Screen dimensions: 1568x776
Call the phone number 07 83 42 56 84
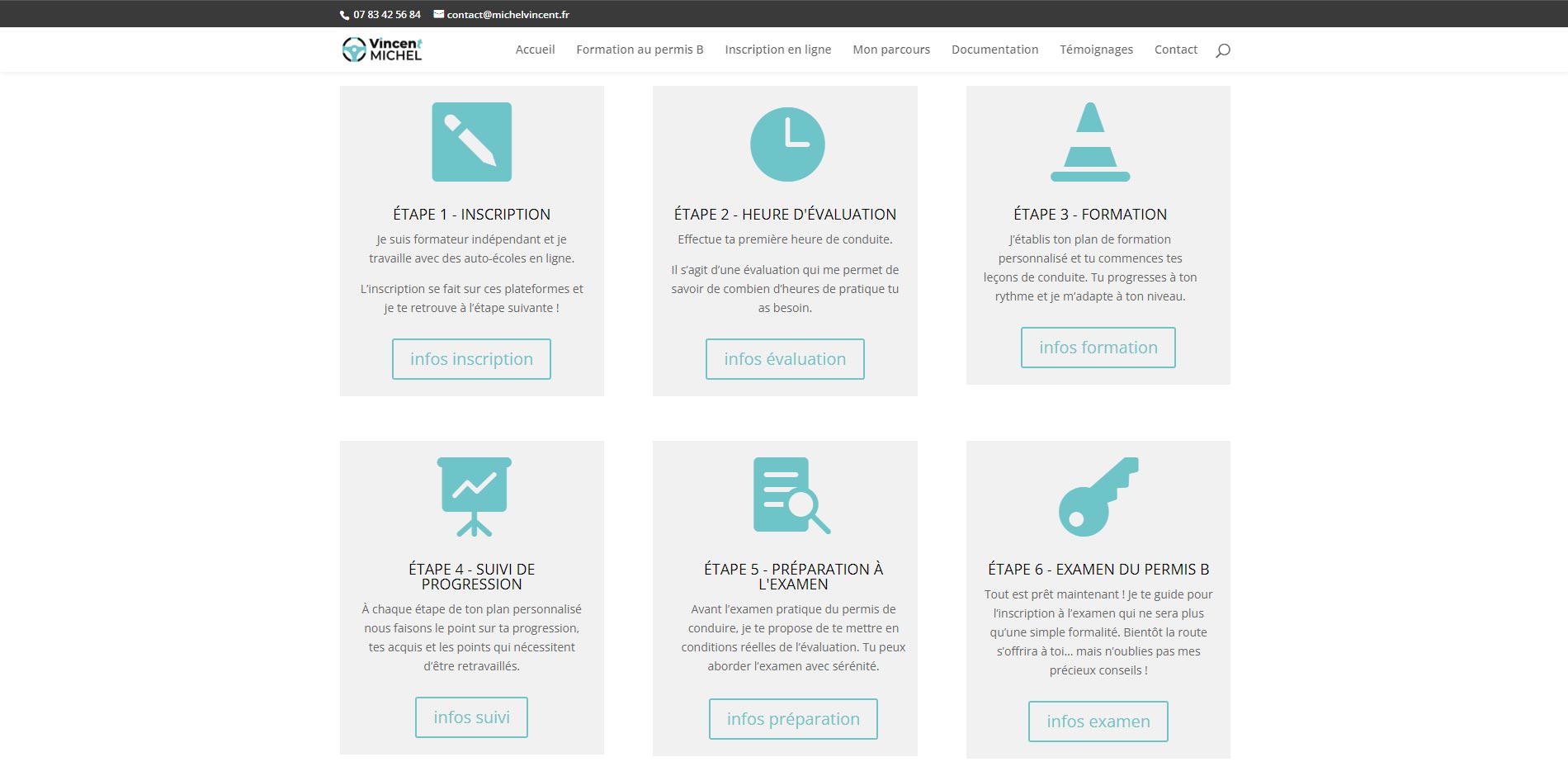[387, 15]
